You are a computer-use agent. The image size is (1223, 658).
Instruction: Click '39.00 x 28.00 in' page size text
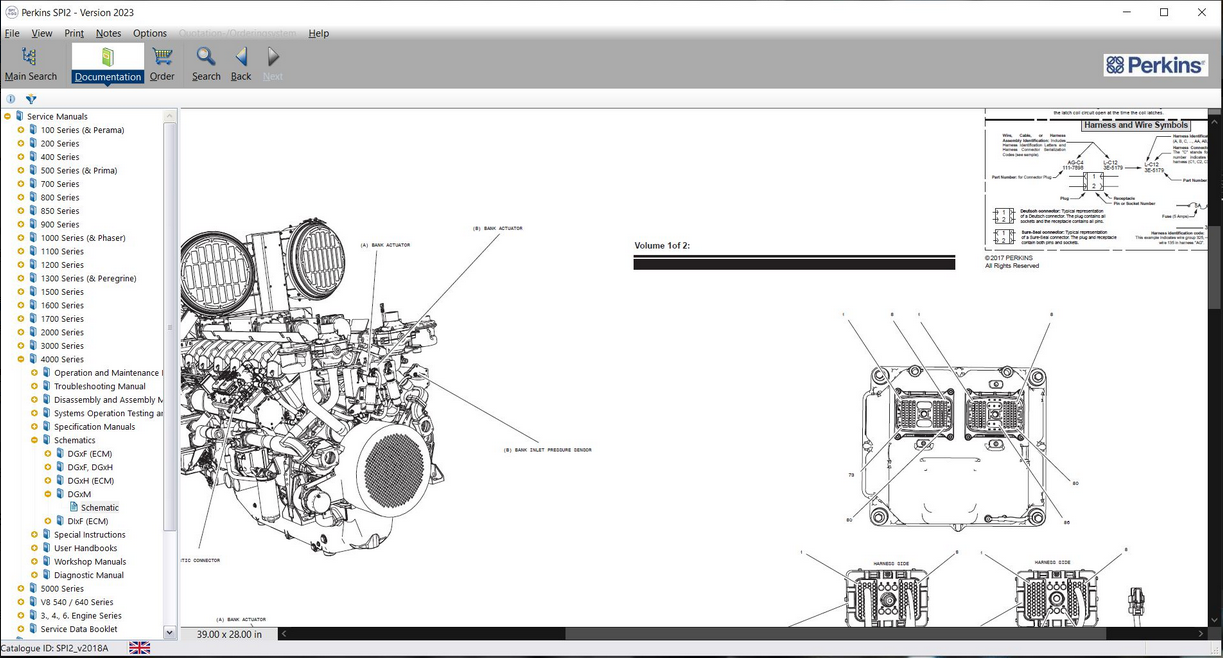[x=229, y=634]
